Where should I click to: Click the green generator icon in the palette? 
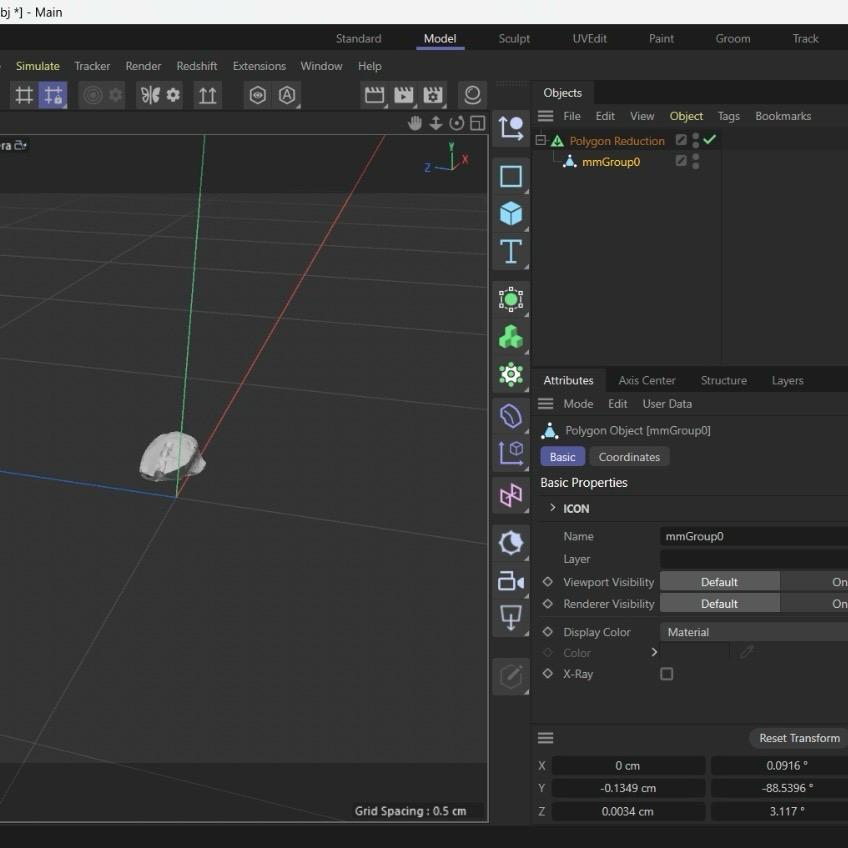[511, 337]
